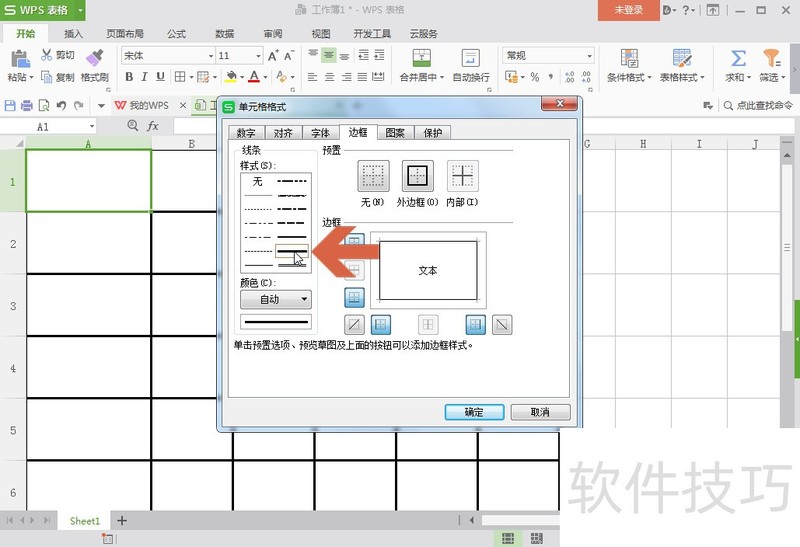Click the 筛选 filter funnel icon
This screenshot has width=800, height=547.
pyautogui.click(x=771, y=58)
